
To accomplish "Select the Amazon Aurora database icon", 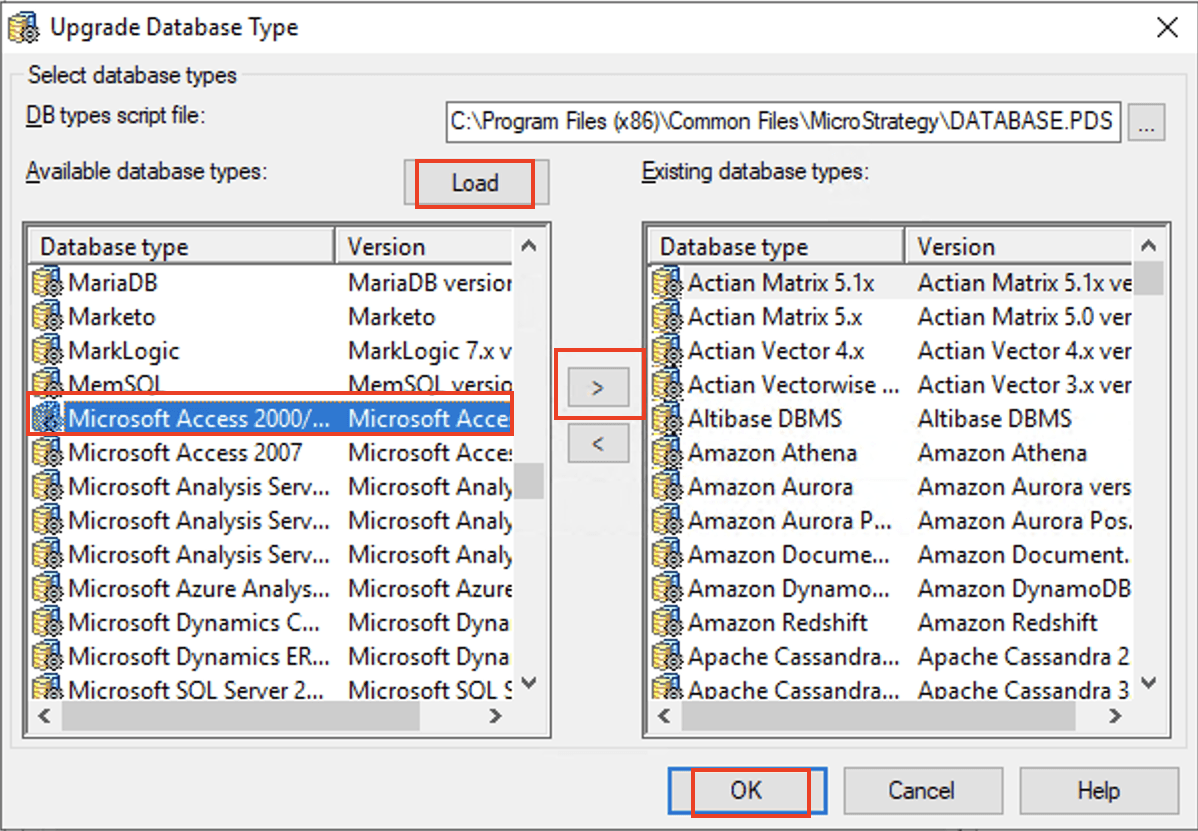I will click(x=667, y=487).
